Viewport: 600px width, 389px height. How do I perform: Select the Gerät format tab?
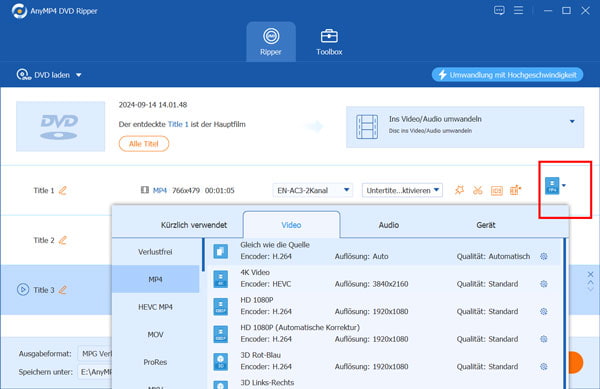tap(486, 225)
